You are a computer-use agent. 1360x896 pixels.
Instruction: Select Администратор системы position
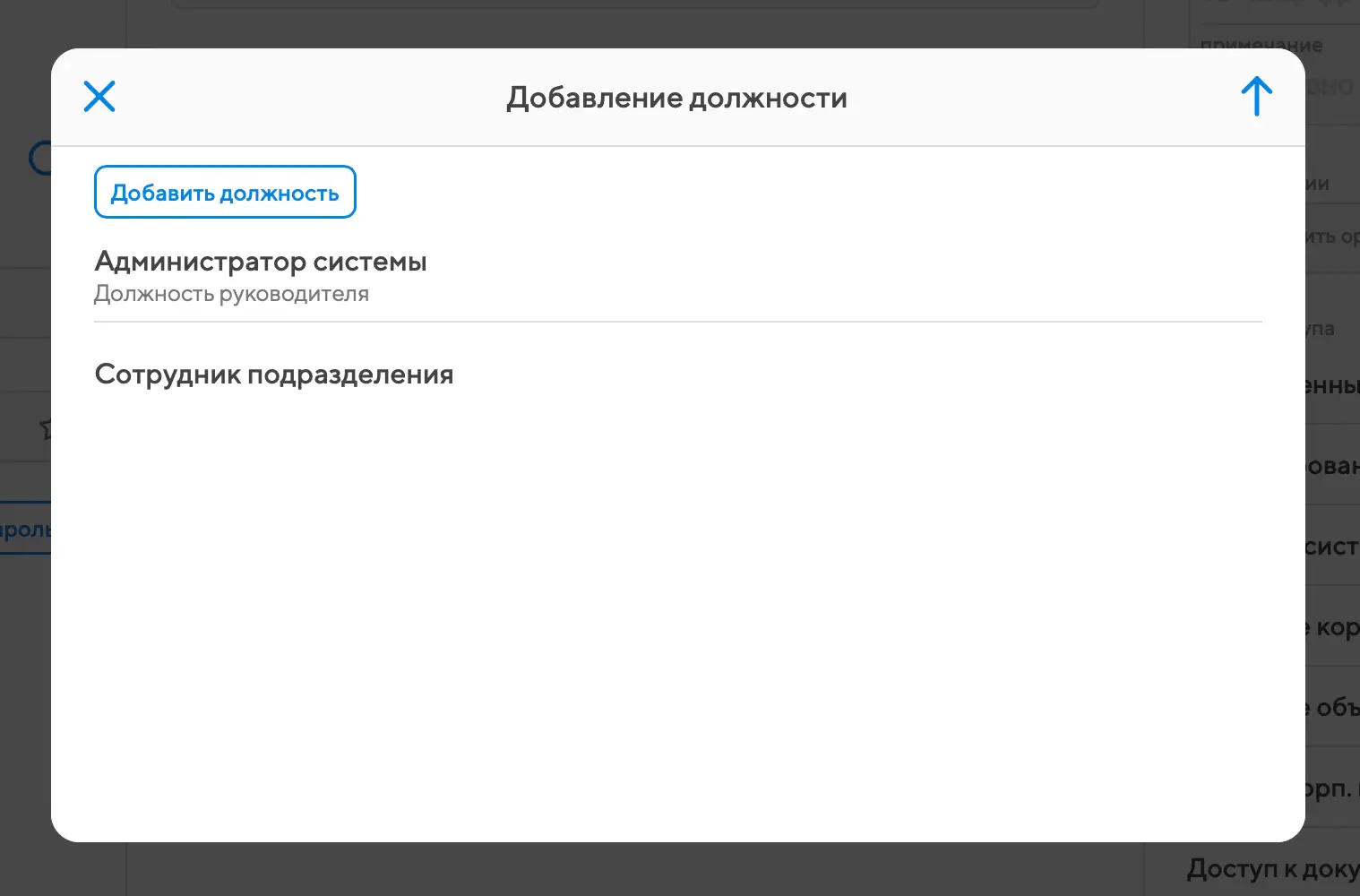coord(261,262)
